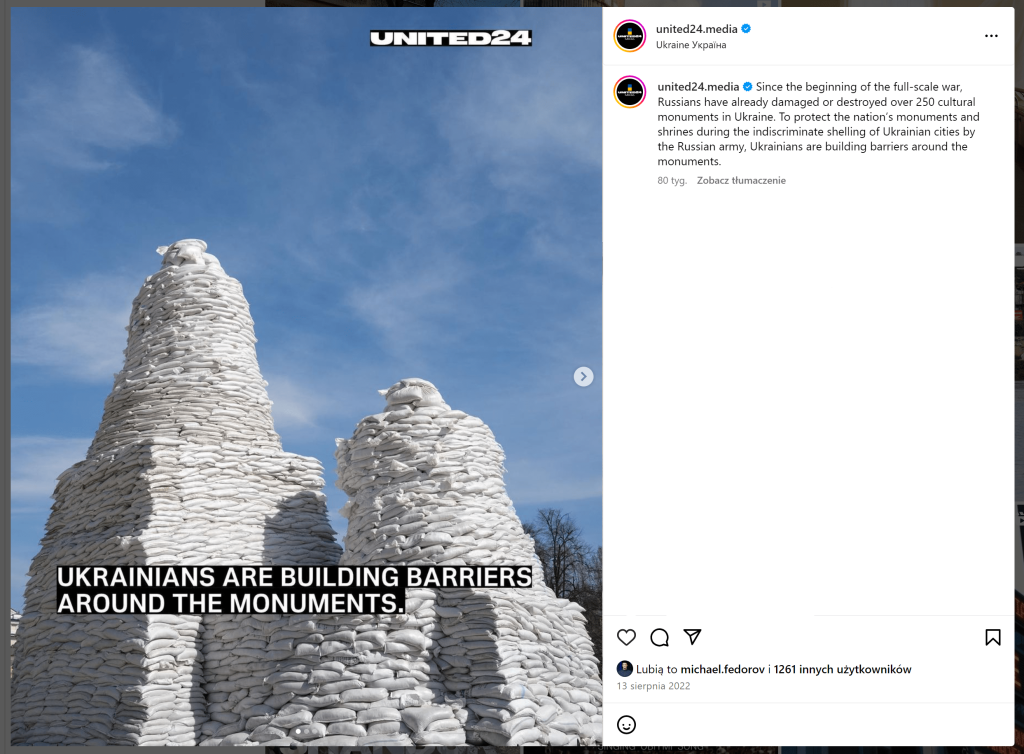Open united24.media profile picture in header

pyautogui.click(x=630, y=36)
